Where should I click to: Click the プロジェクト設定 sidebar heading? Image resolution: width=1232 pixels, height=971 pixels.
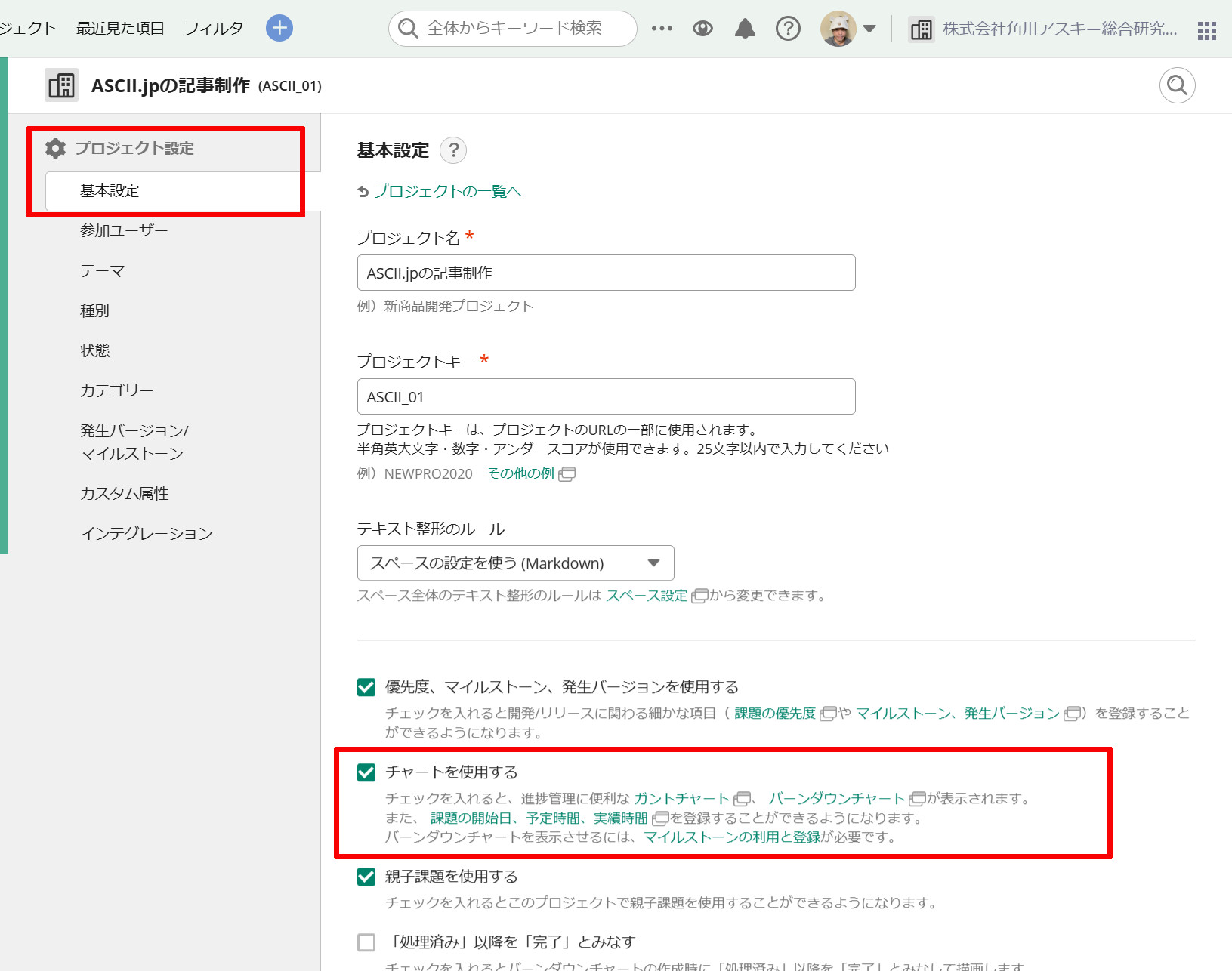coord(134,148)
